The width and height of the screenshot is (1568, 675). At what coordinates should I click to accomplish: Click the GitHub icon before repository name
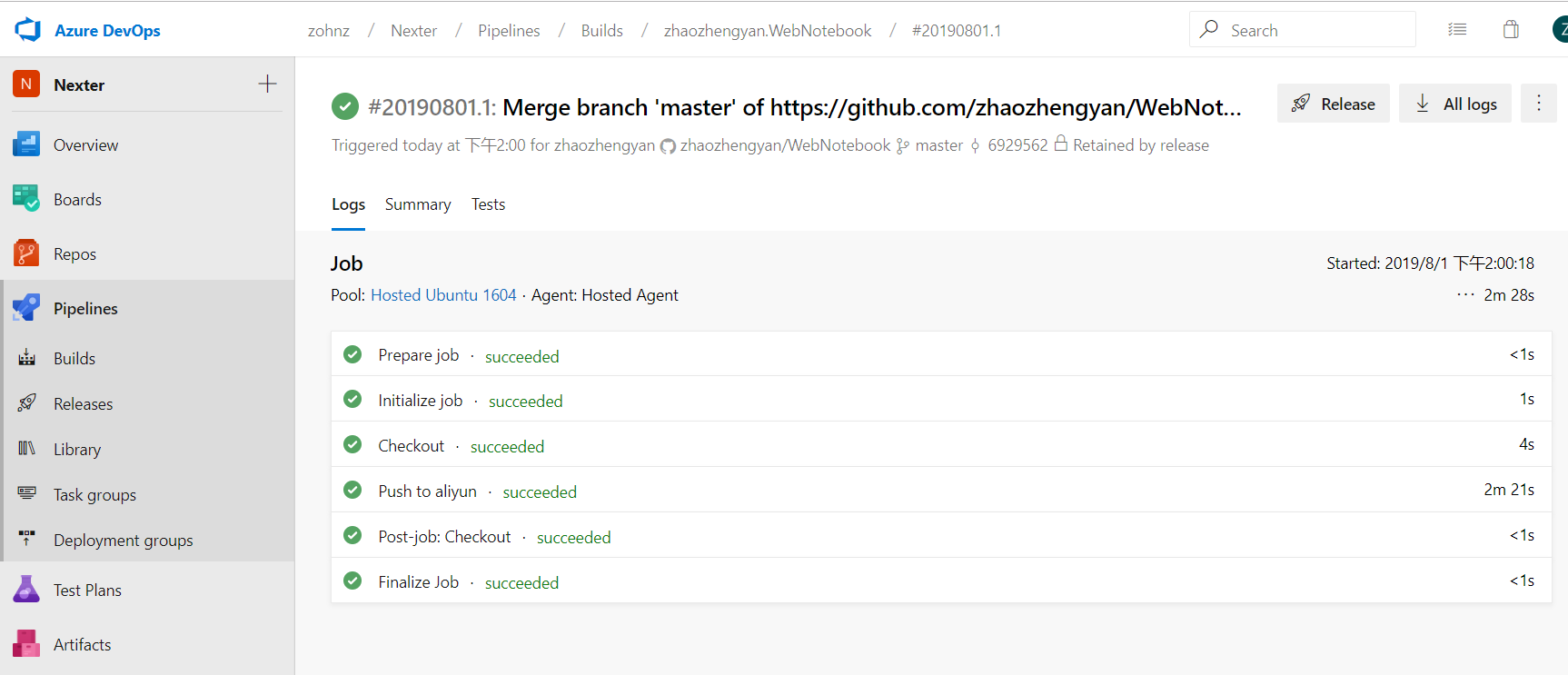(x=668, y=146)
